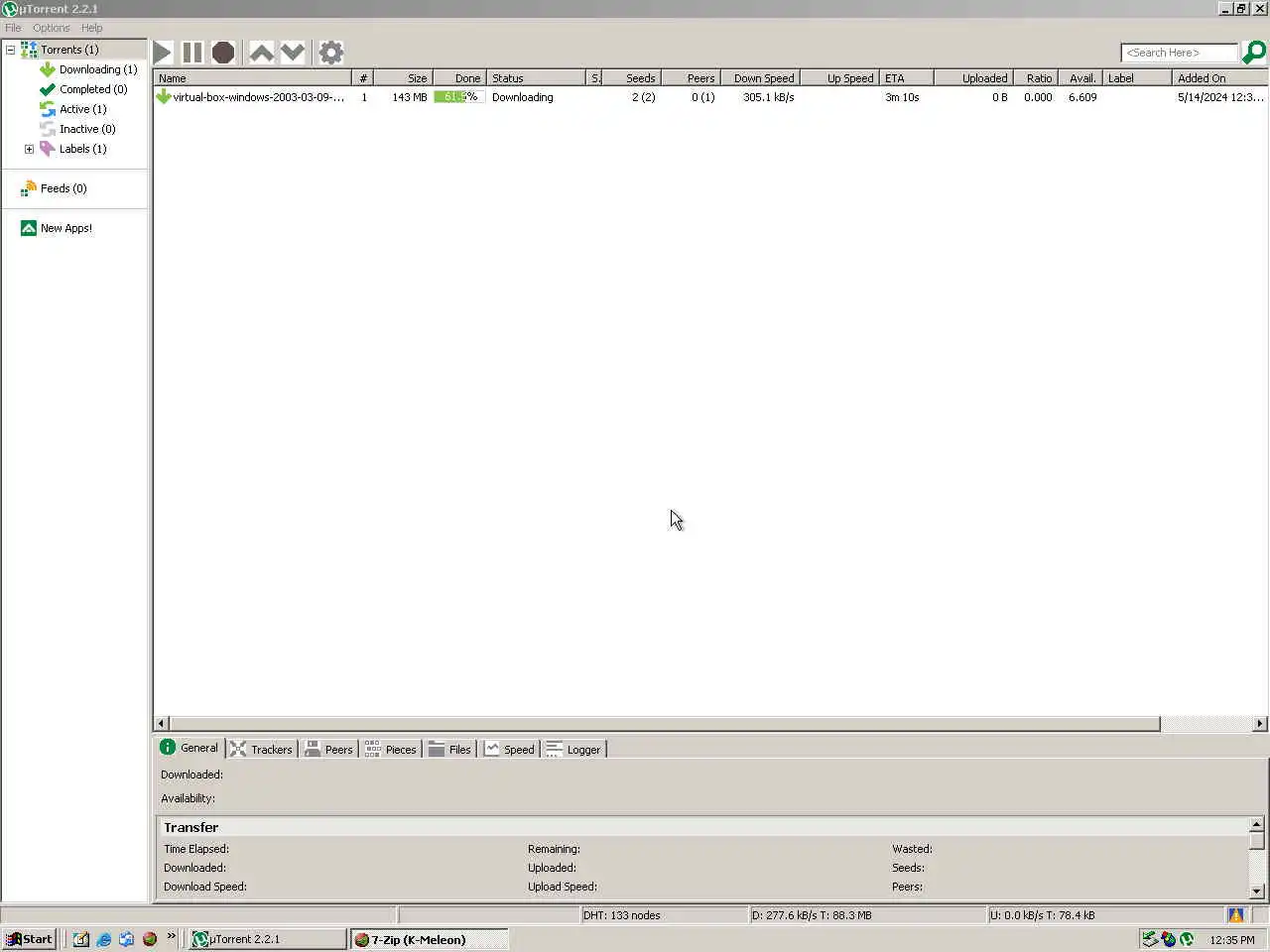Sort by the Done column header
This screenshot has width=1270, height=952.
click(x=460, y=78)
